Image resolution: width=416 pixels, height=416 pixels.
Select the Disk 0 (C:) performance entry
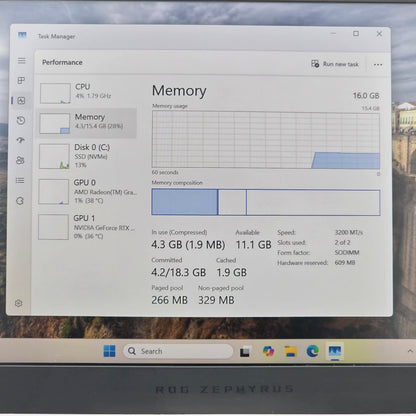(87, 156)
